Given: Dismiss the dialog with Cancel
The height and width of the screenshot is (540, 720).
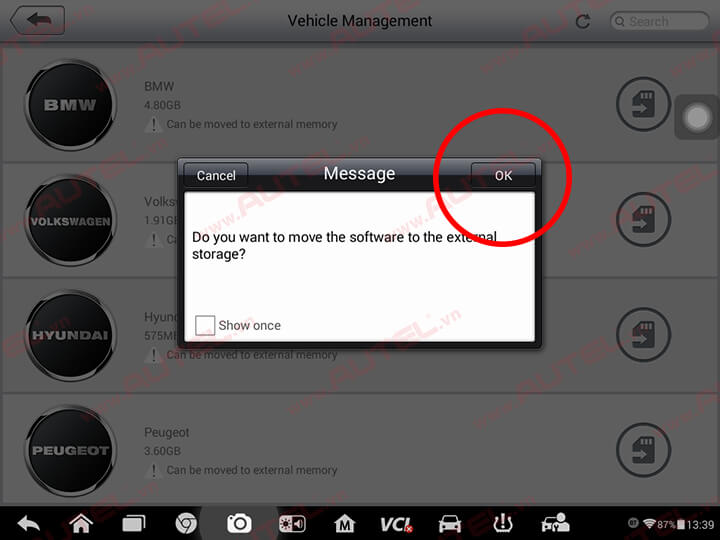Looking at the screenshot, I should 216,175.
